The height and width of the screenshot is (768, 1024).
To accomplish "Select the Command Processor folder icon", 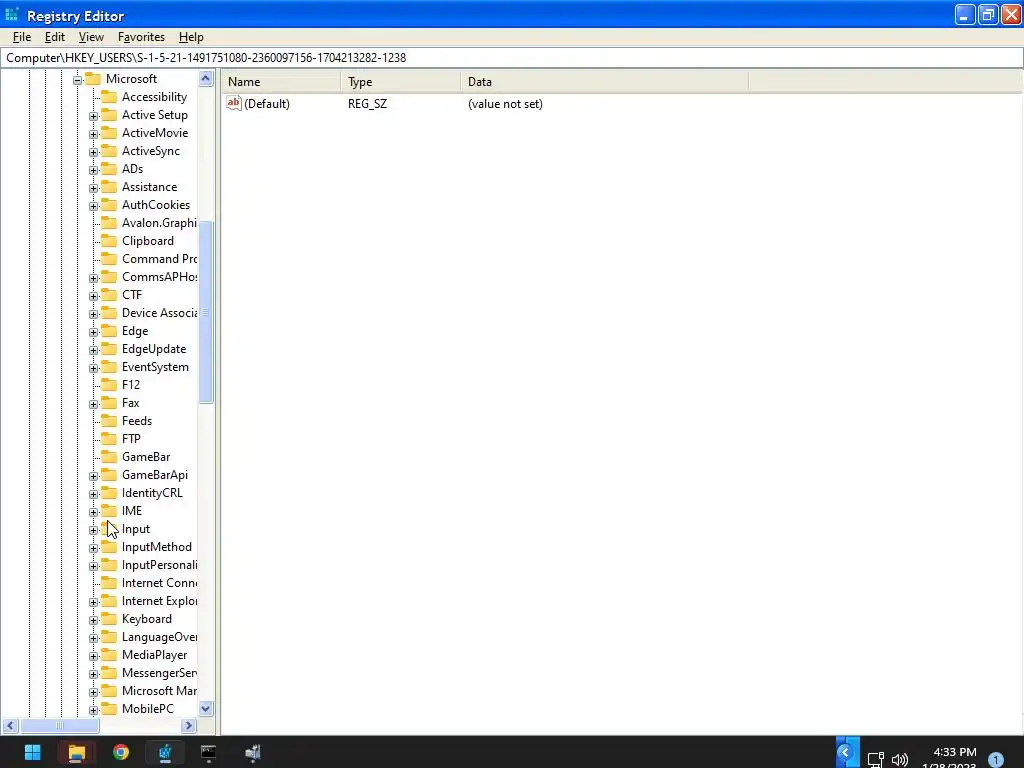I will [x=109, y=259].
